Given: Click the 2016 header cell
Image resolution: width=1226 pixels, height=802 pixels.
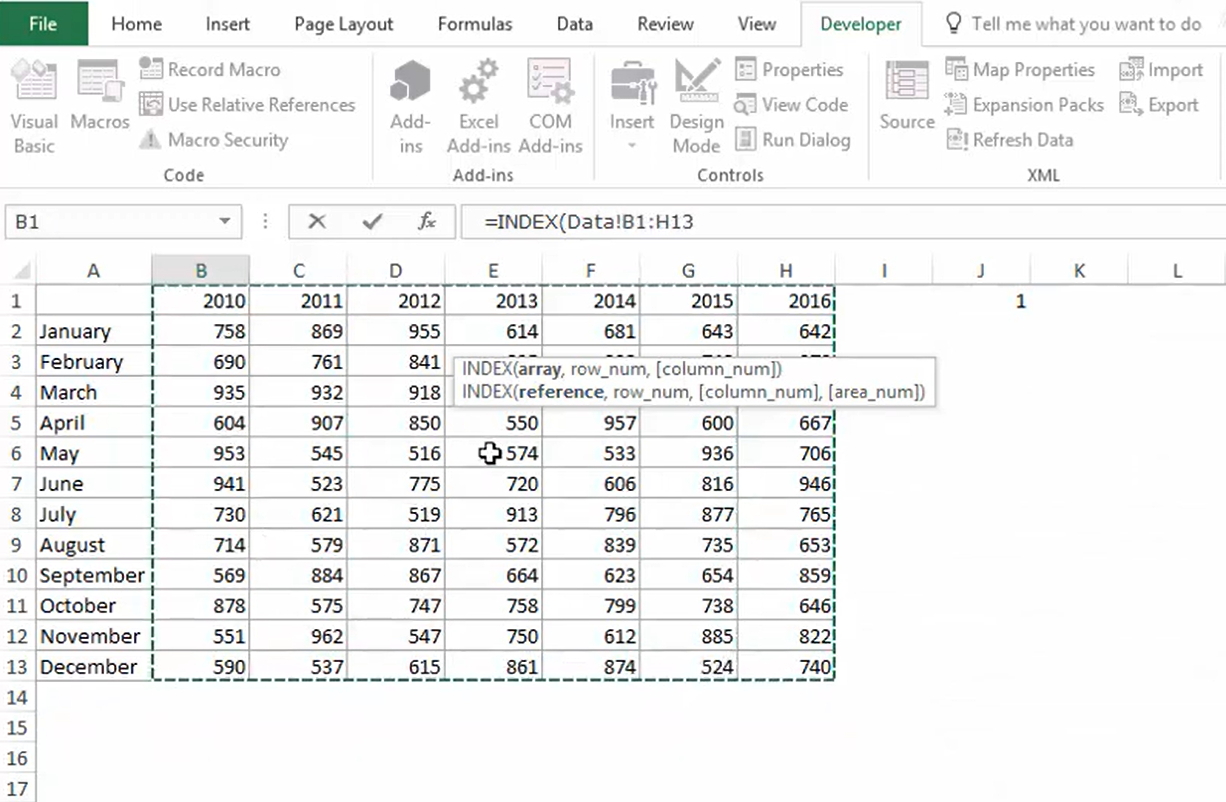Looking at the screenshot, I should [x=786, y=301].
